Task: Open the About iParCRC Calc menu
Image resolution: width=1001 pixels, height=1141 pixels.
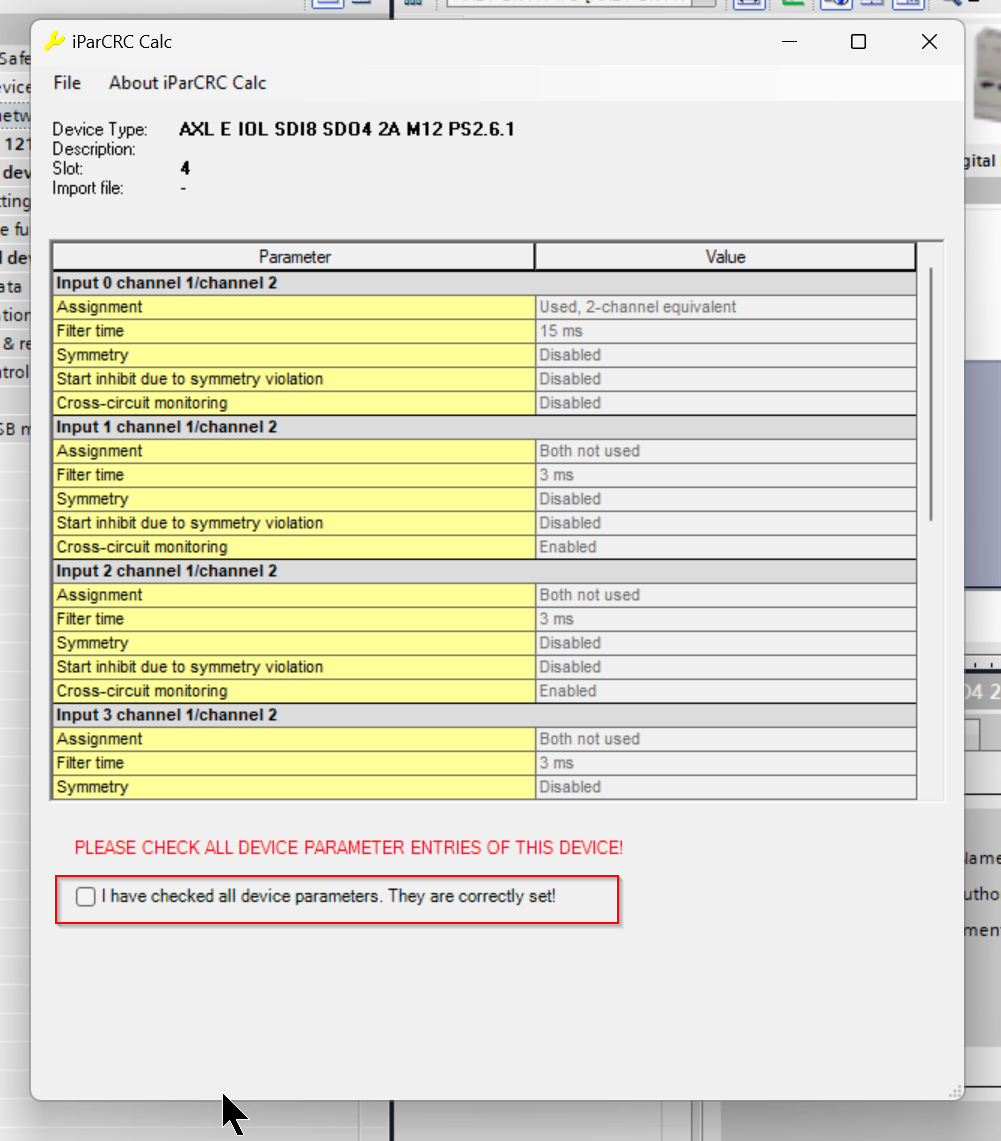Action: pyautogui.click(x=188, y=83)
